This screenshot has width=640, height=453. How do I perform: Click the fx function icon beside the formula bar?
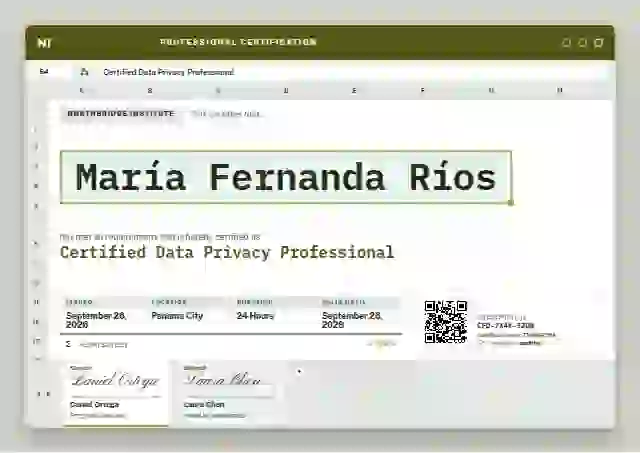click(84, 72)
